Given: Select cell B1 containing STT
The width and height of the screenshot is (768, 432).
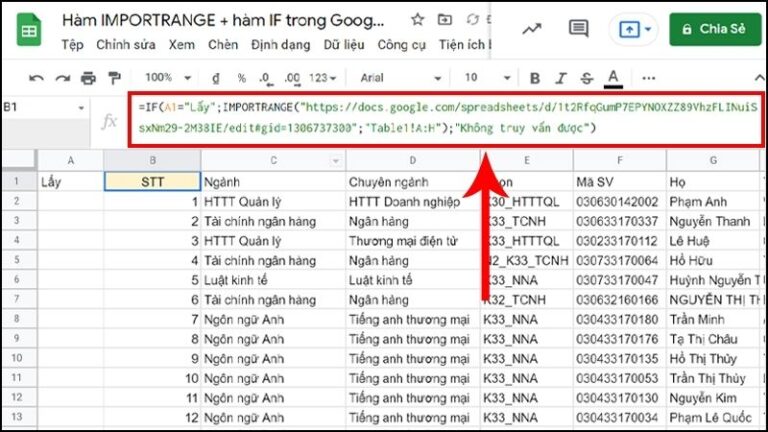Looking at the screenshot, I should point(152,182).
